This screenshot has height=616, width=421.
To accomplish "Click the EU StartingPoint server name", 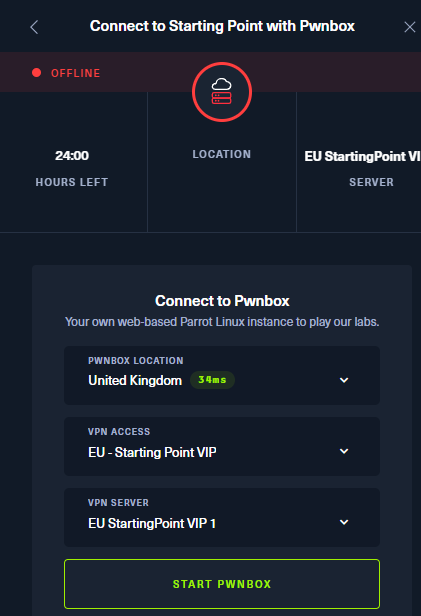I will click(x=362, y=156).
